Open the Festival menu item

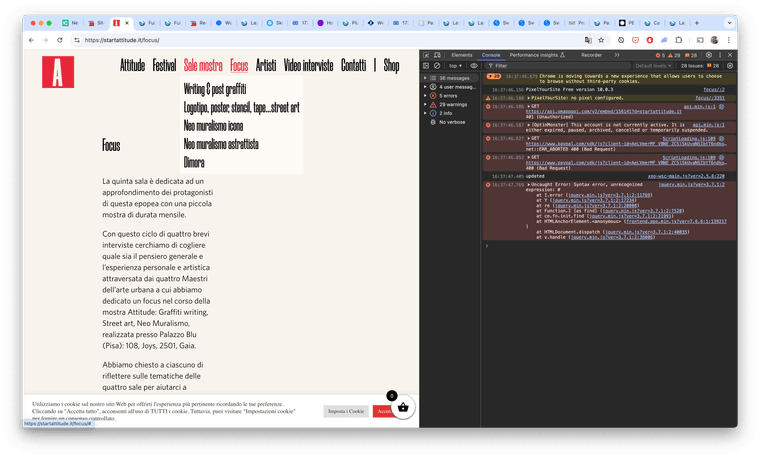164,65
